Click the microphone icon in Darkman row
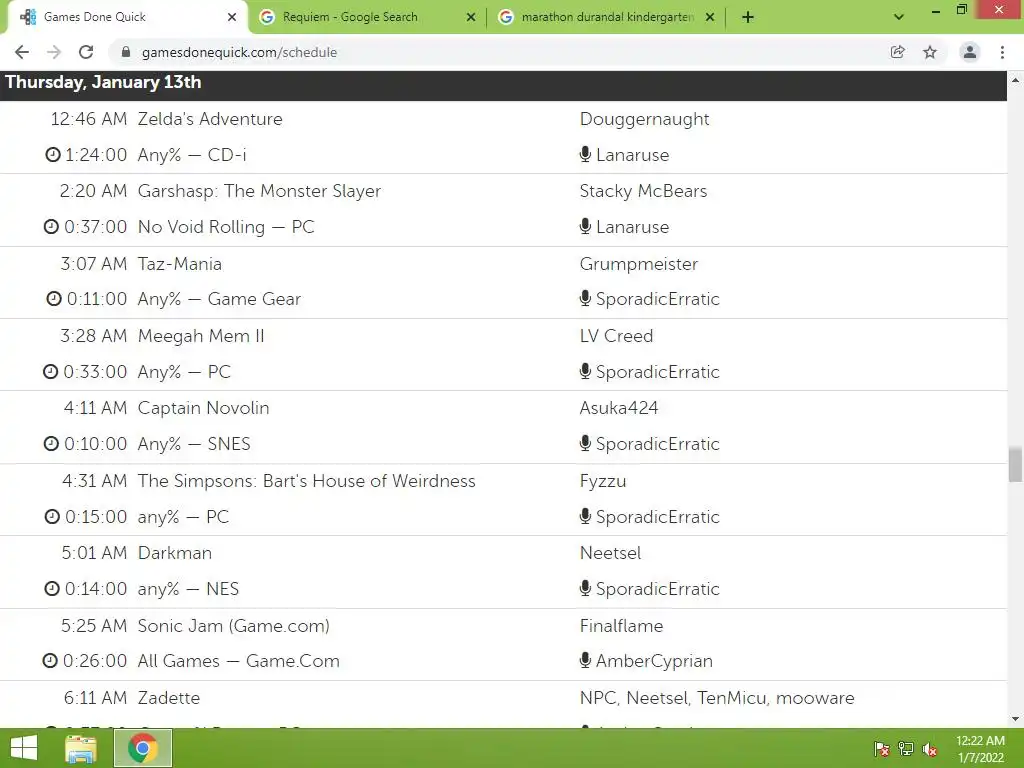Image resolution: width=1024 pixels, height=768 pixels. [586, 588]
